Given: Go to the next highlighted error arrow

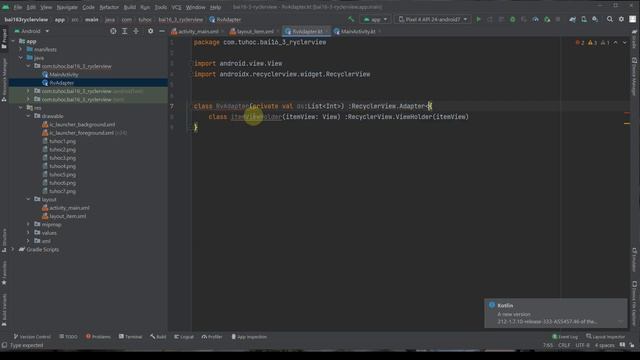Looking at the screenshot, I should click(624, 42).
